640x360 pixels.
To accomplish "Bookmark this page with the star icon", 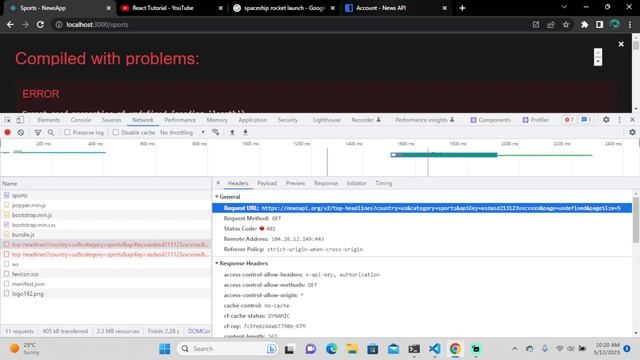I will coord(566,24).
